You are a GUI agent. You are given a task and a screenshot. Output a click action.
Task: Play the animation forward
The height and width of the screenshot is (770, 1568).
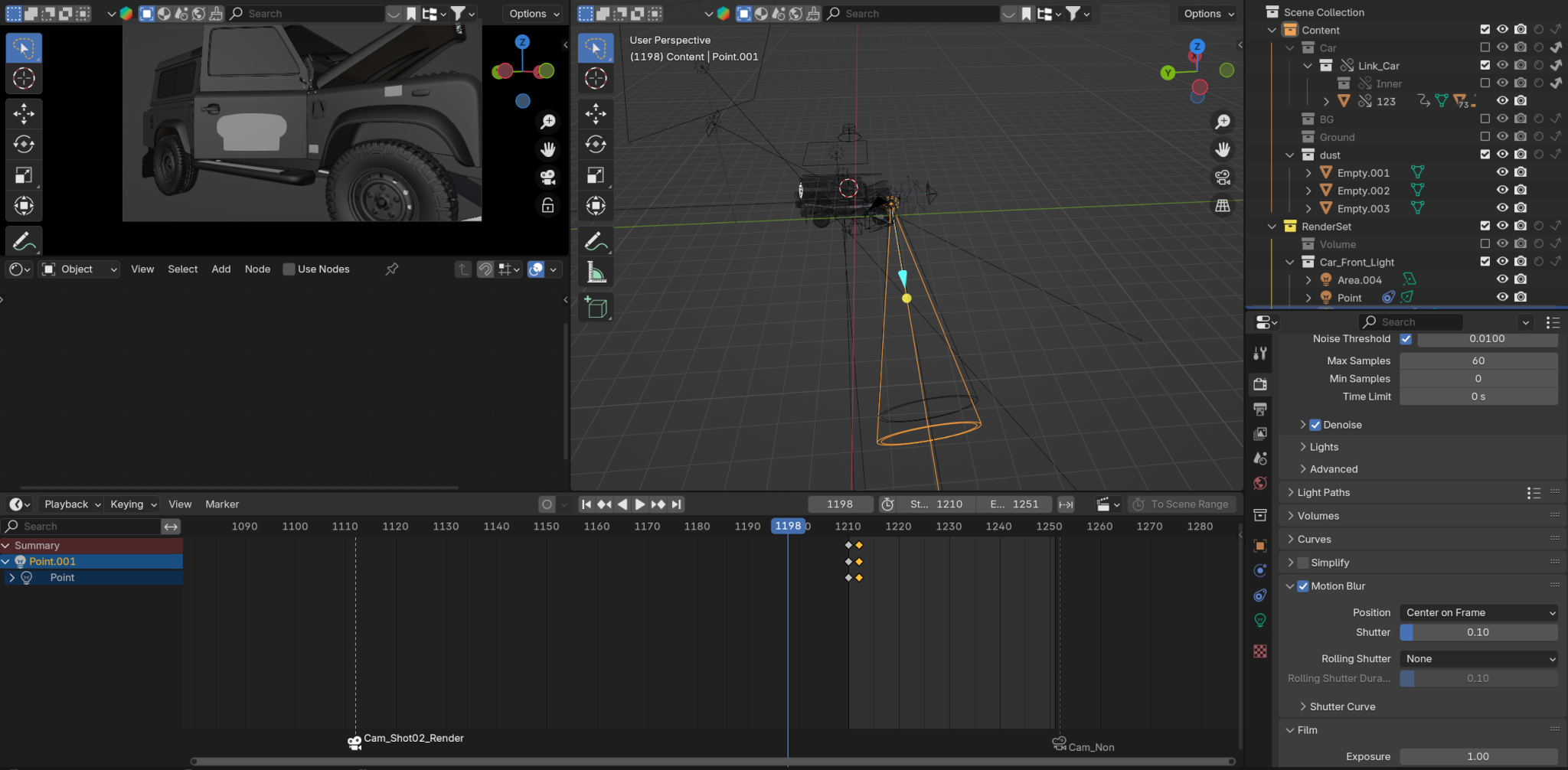[640, 504]
